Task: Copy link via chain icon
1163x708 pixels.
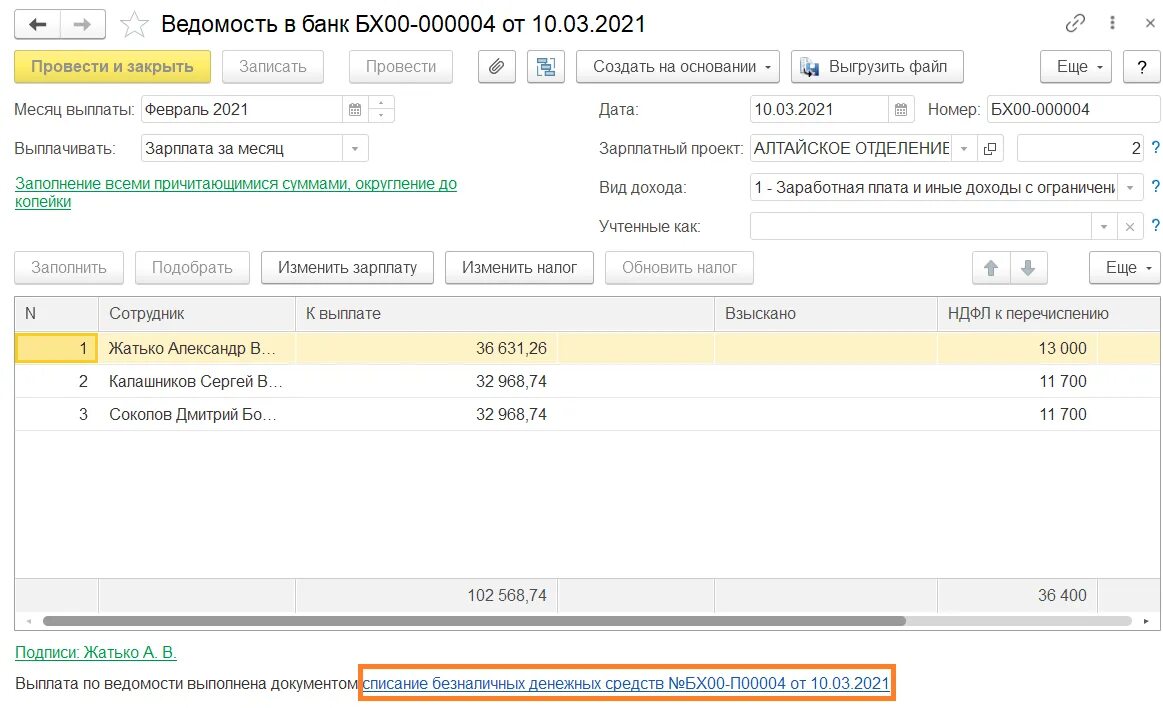Action: (1076, 23)
